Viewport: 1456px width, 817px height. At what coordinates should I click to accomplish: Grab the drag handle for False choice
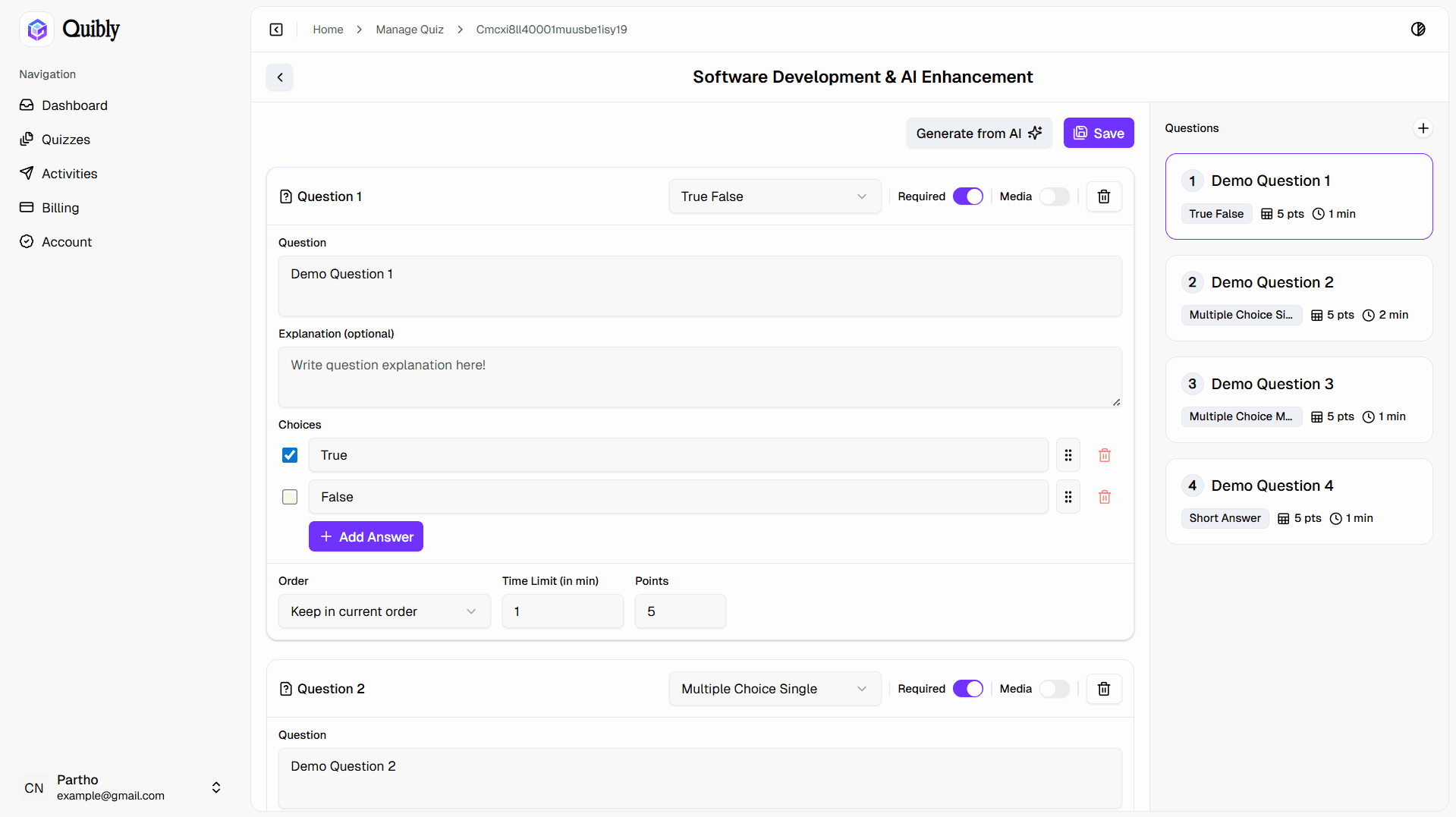pyautogui.click(x=1068, y=497)
